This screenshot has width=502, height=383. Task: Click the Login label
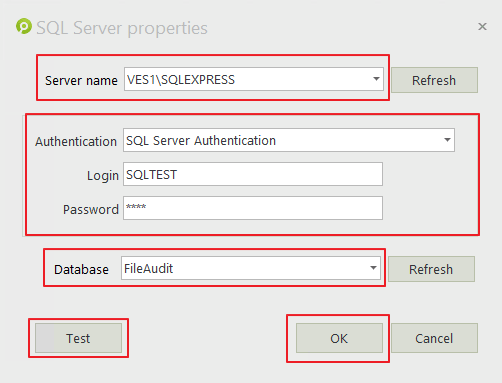pos(103,175)
